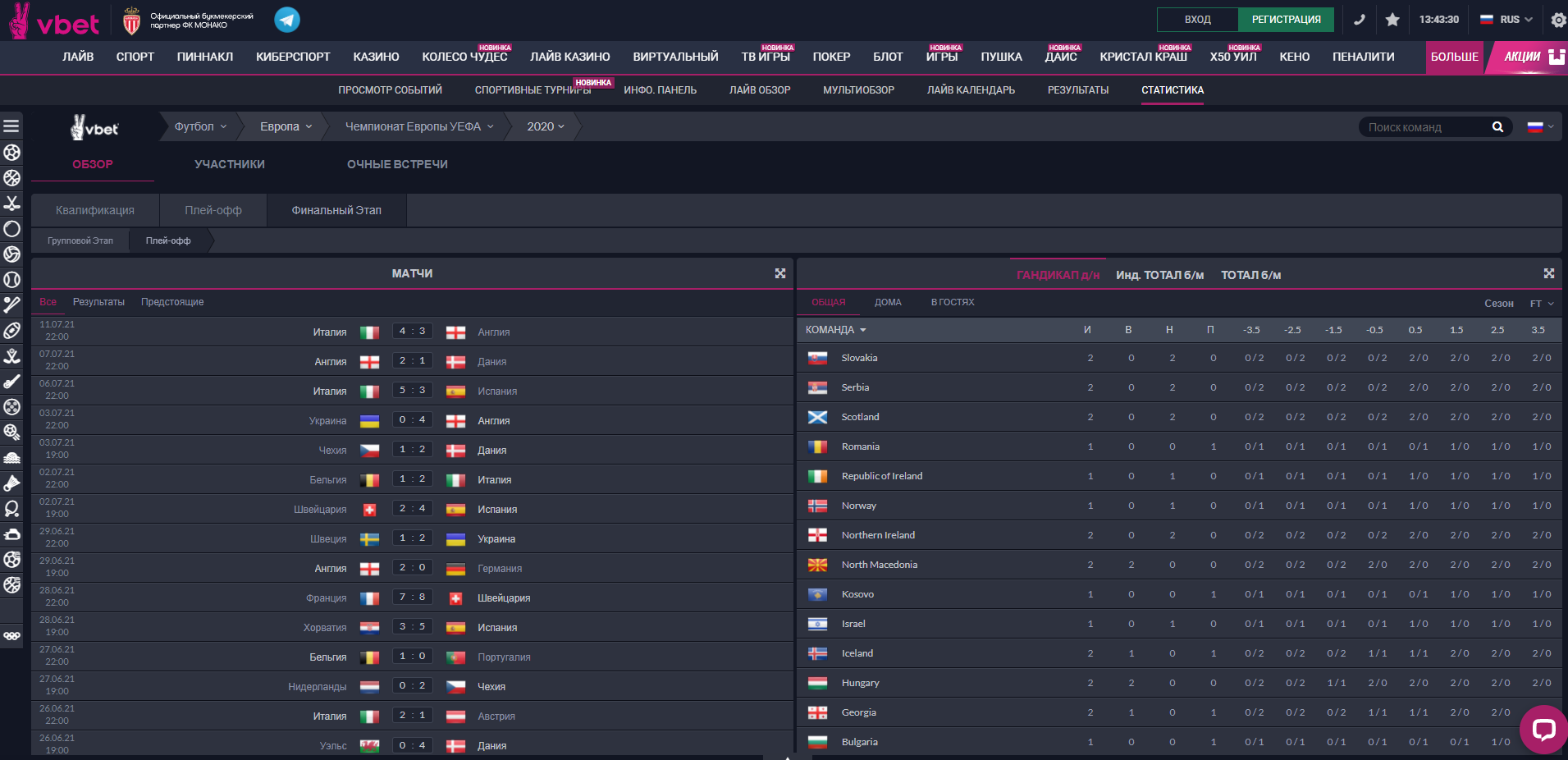
Task: Open the settings gear icon
Action: click(1558, 20)
